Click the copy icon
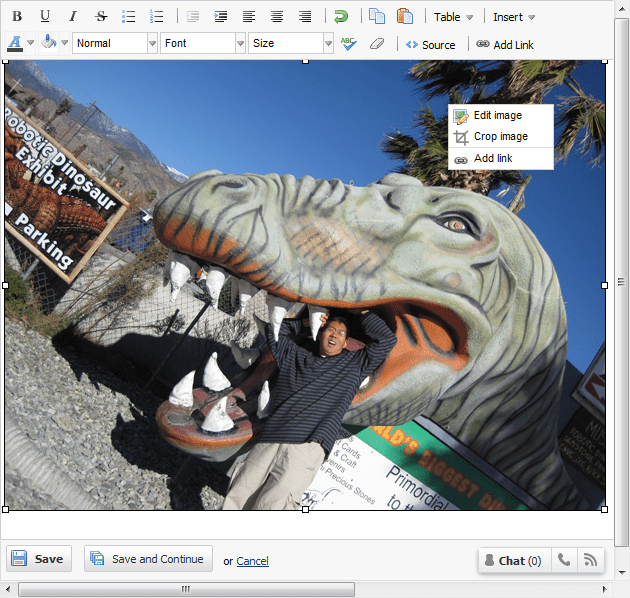The image size is (630, 598). [376, 16]
